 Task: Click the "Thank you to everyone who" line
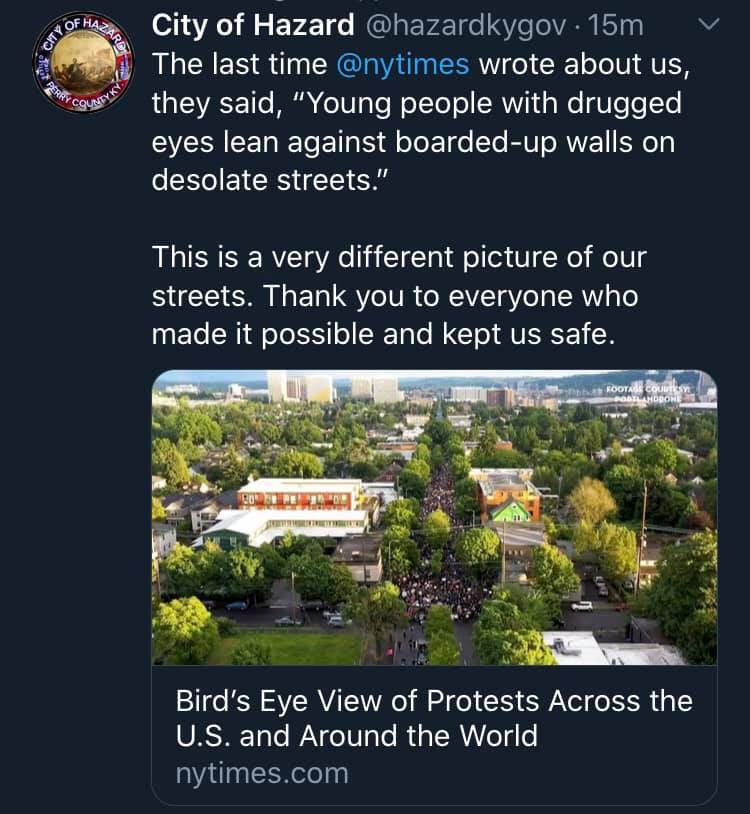click(x=394, y=296)
